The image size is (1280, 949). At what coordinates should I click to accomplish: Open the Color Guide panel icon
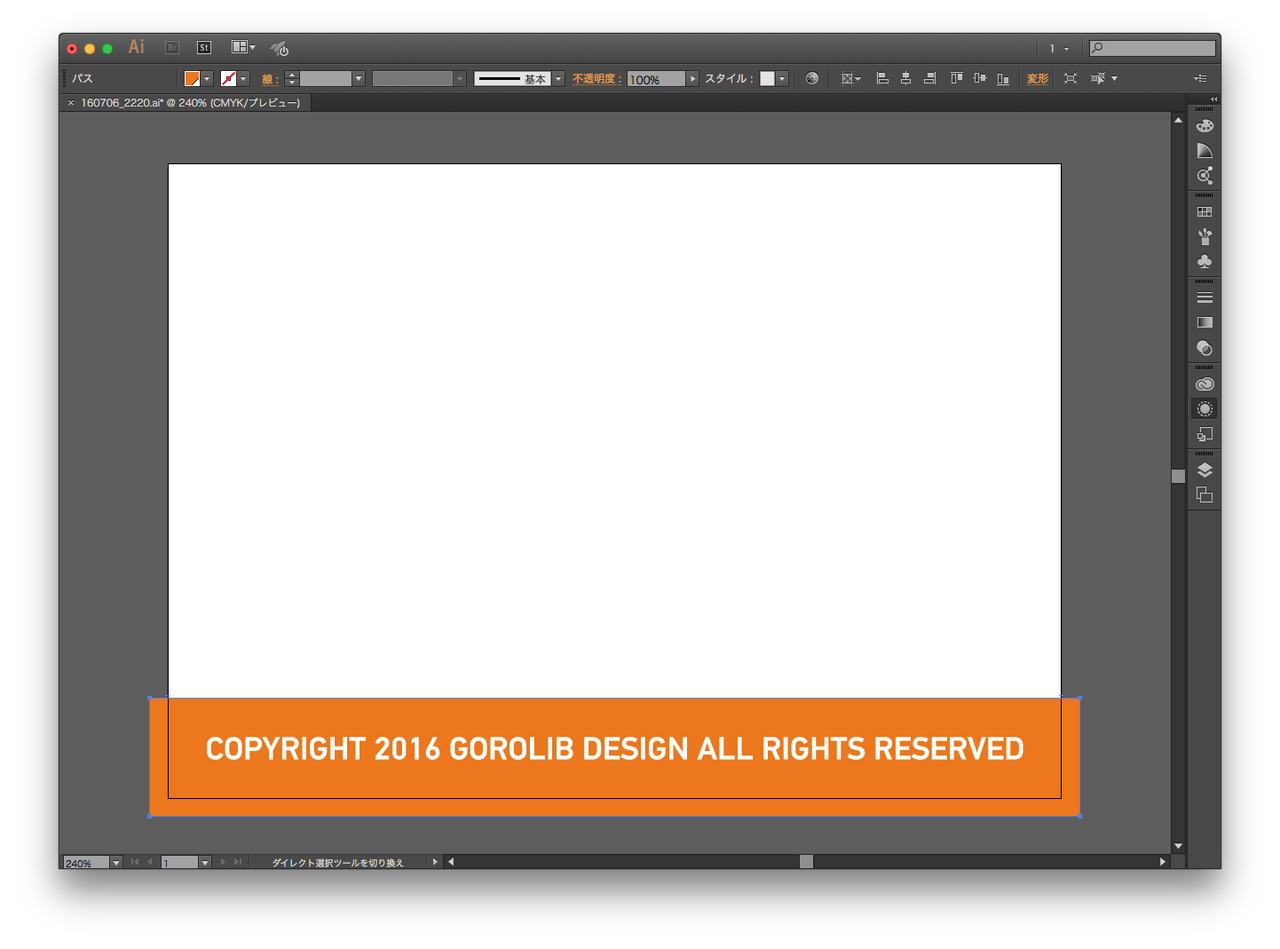coord(1204,151)
